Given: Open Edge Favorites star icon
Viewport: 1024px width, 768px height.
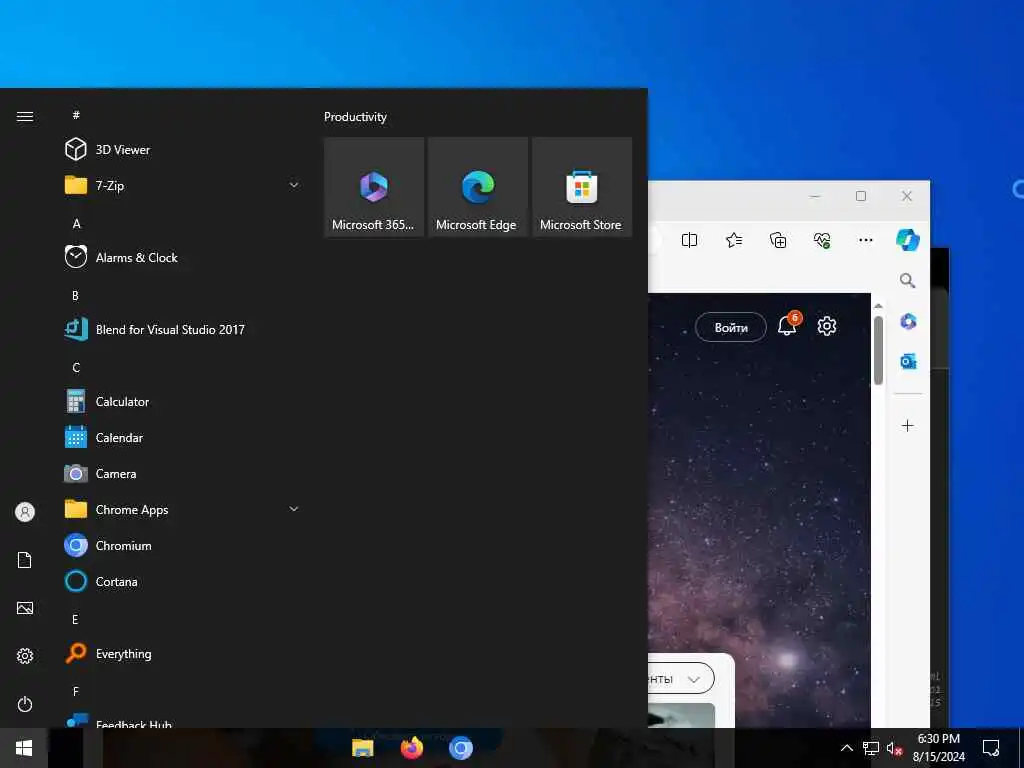Looking at the screenshot, I should pos(734,240).
